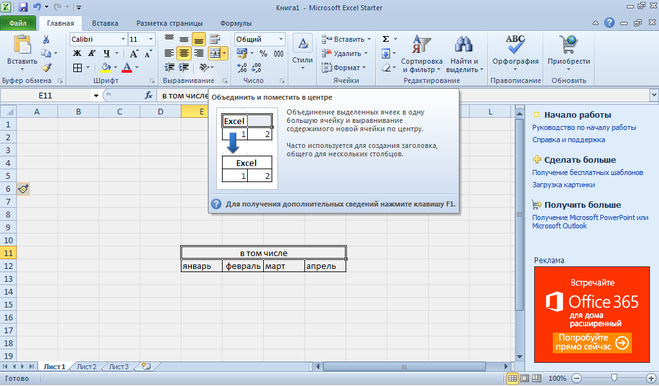Open Загрузка картинки link
The width and height of the screenshot is (659, 386).
[563, 185]
